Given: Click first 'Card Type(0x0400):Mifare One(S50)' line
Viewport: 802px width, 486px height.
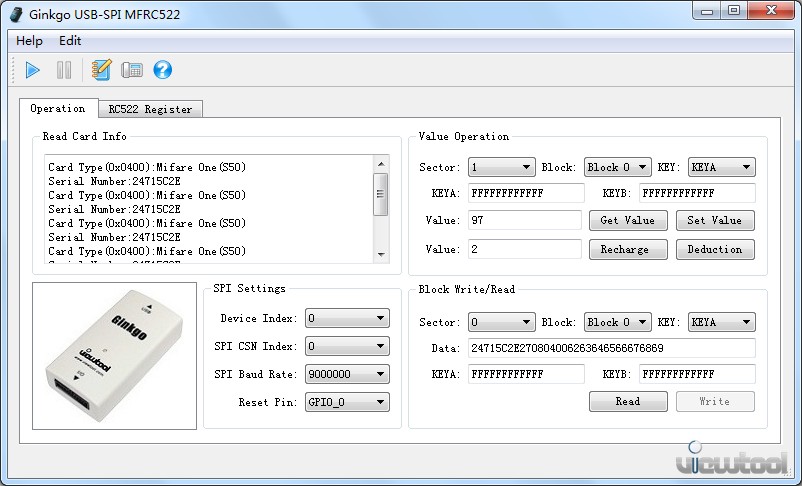Looking at the screenshot, I should pyautogui.click(x=147, y=167).
